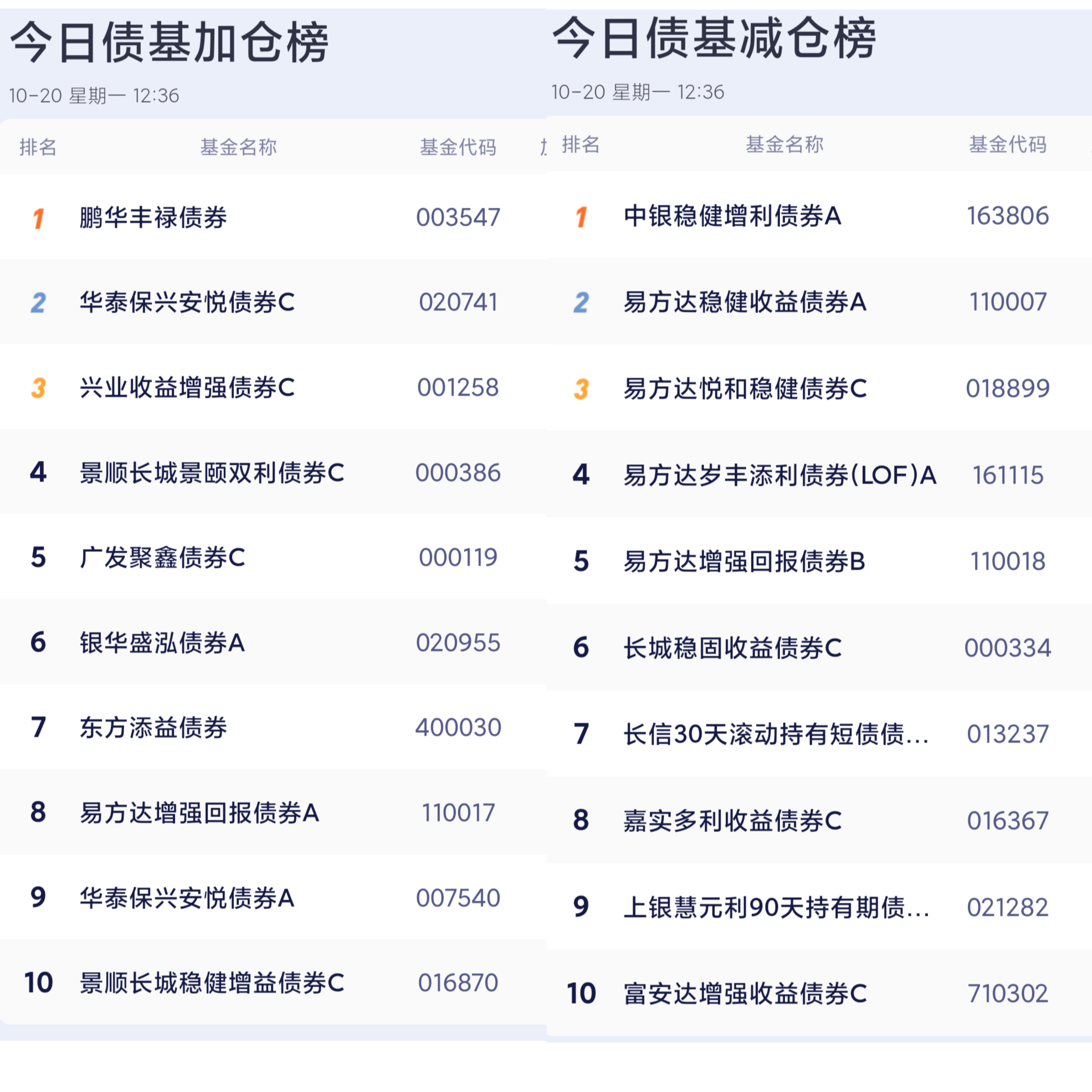The height and width of the screenshot is (1092, 1092).
Task: Open 鹏华丰禄债券 fund entry
Action: [153, 218]
